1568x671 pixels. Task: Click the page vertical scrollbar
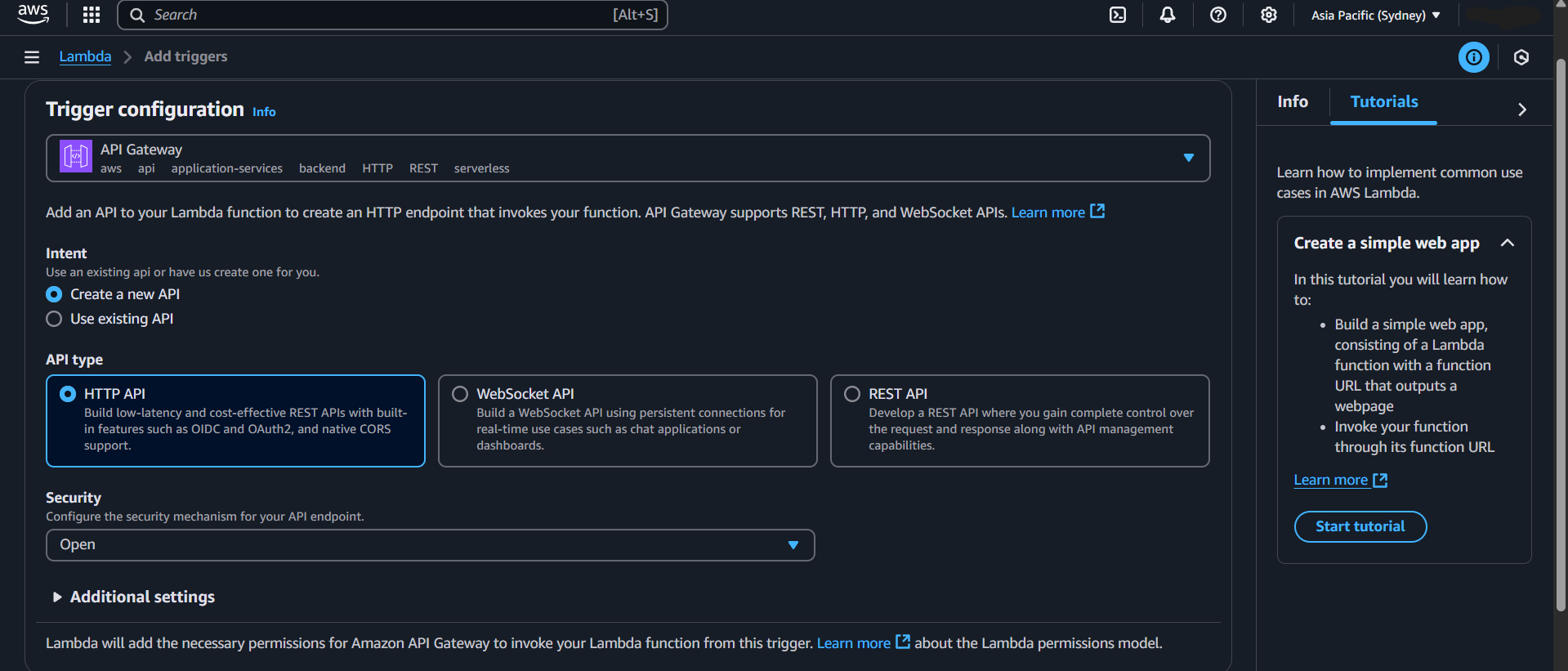(x=1561, y=335)
